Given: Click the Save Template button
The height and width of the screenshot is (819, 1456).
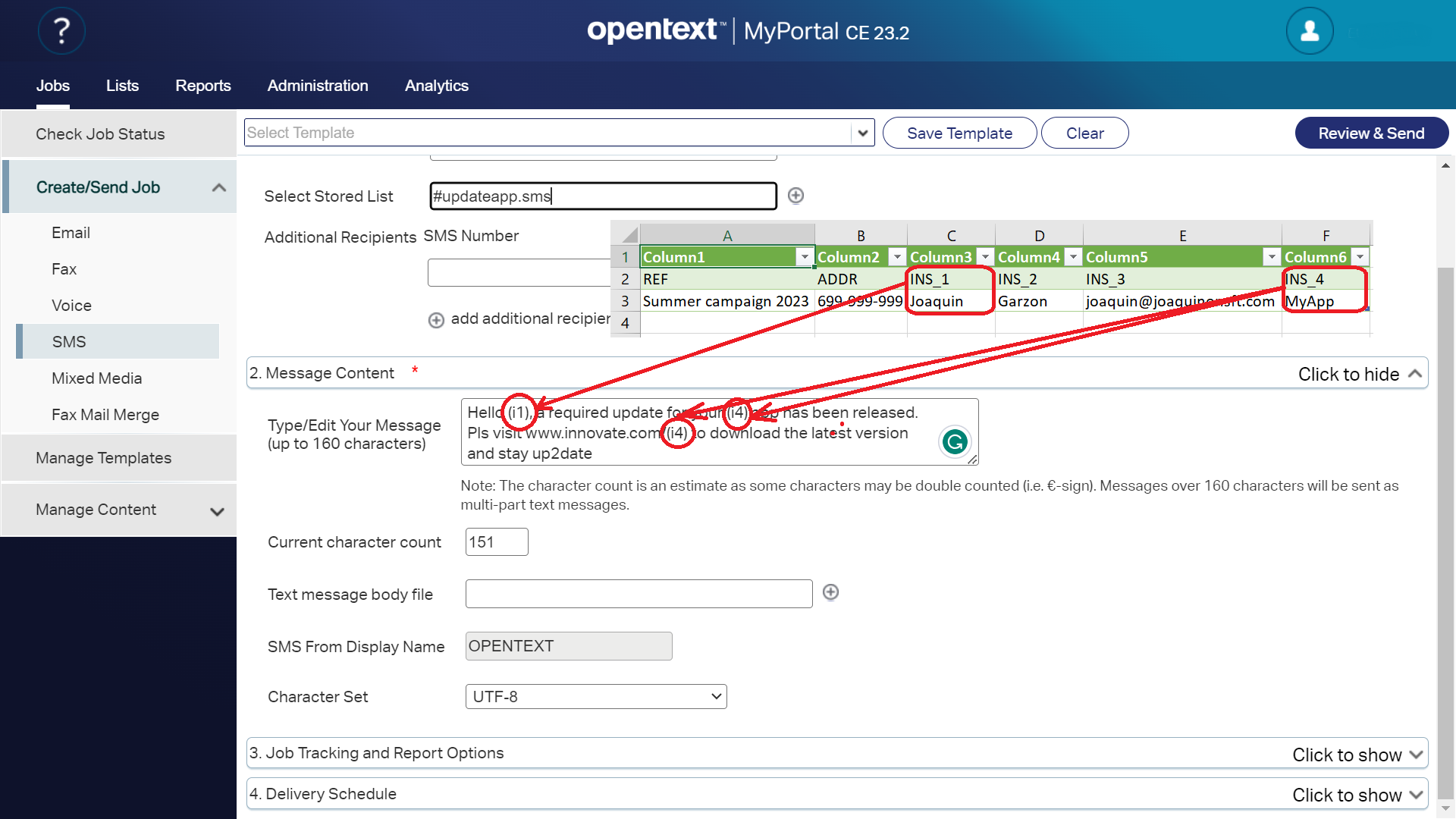Looking at the screenshot, I should (x=959, y=133).
